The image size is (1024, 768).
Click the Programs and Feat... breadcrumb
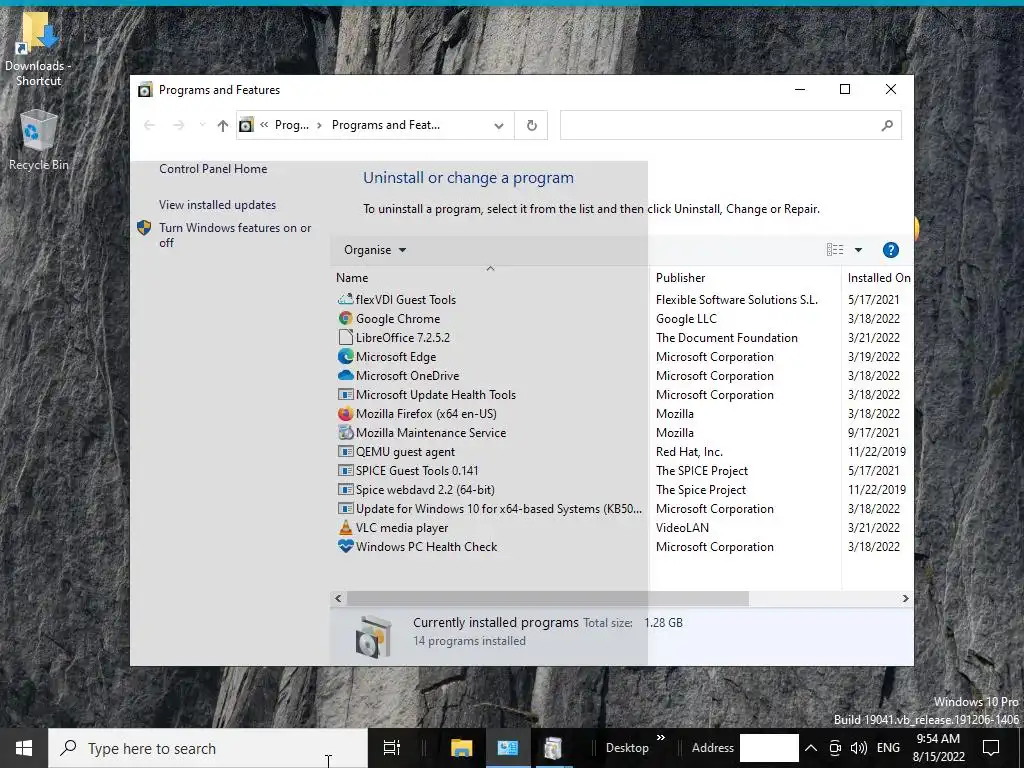tap(385, 125)
